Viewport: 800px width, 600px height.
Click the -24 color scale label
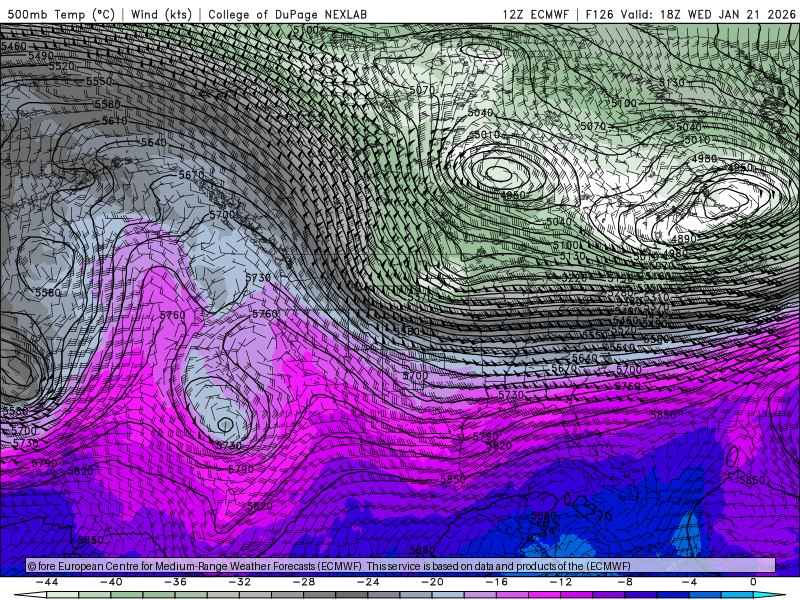pyautogui.click(x=368, y=582)
